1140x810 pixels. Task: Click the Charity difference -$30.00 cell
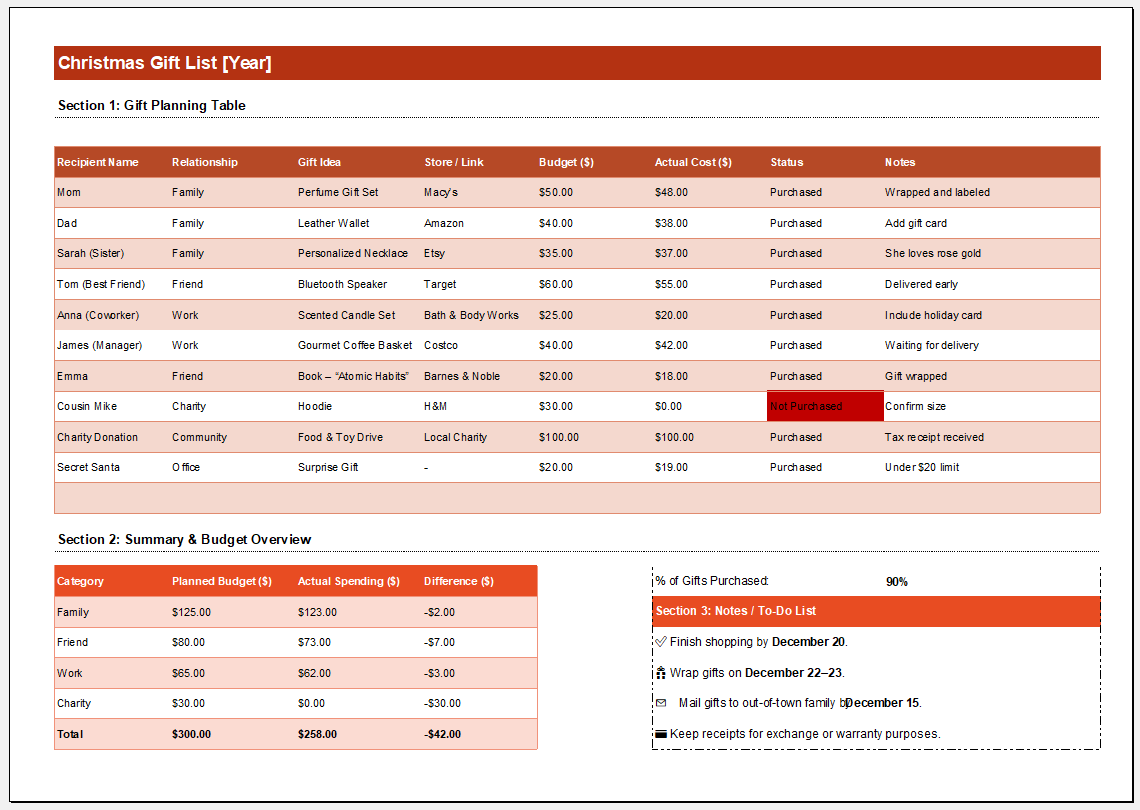(x=443, y=703)
